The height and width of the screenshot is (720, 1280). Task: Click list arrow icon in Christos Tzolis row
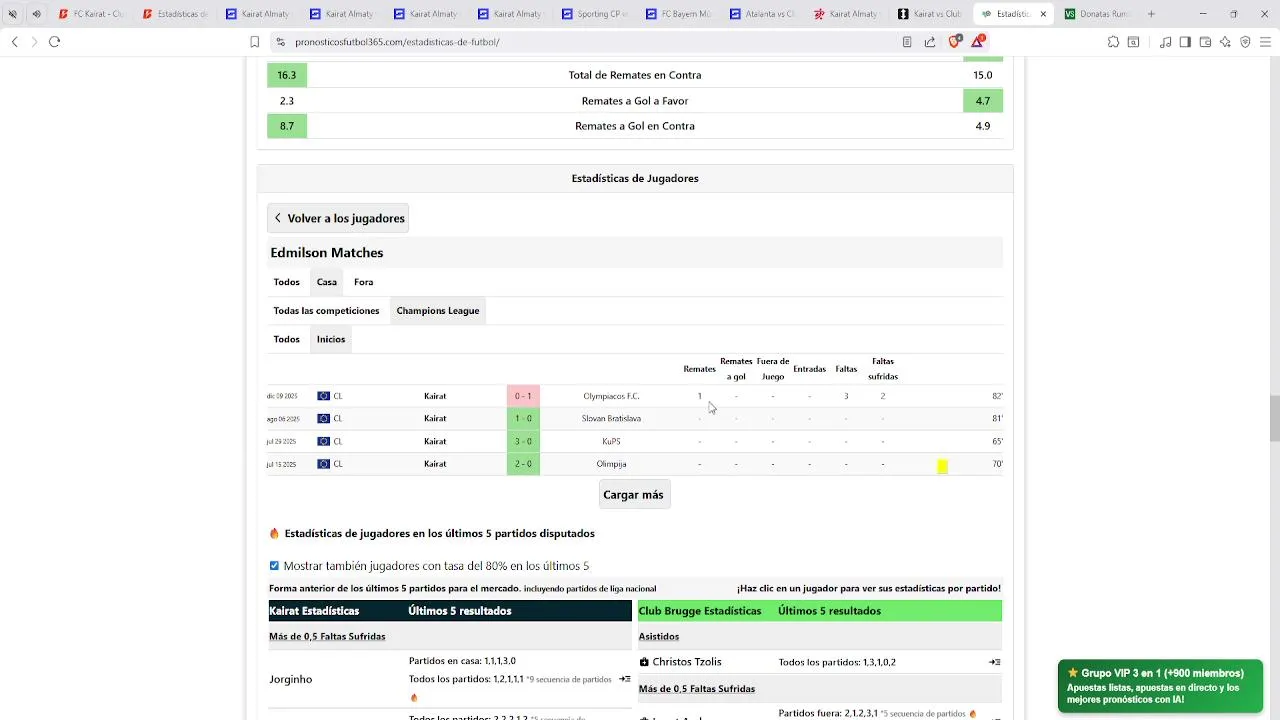[x=995, y=662]
